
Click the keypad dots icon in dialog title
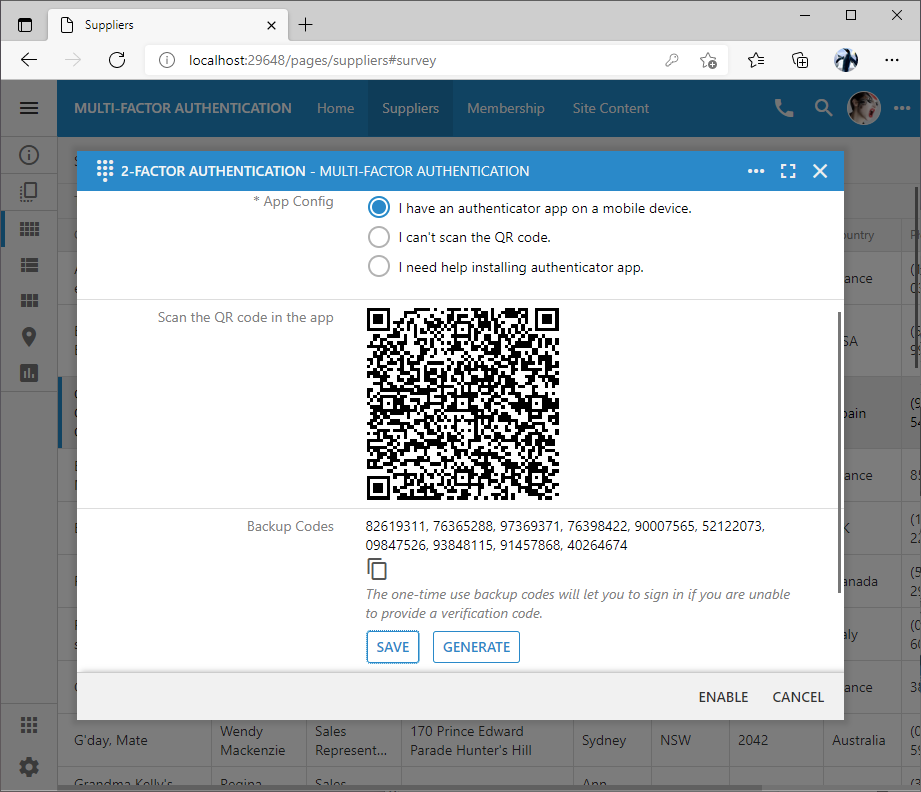pyautogui.click(x=105, y=171)
